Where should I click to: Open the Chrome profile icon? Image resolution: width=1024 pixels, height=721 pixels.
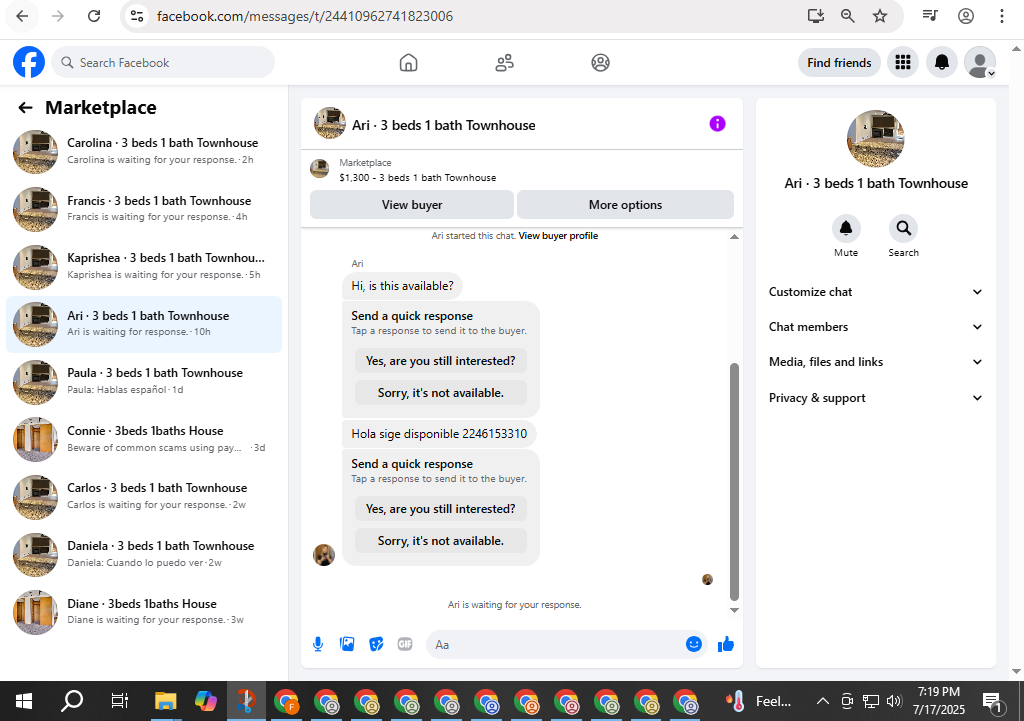(x=966, y=16)
